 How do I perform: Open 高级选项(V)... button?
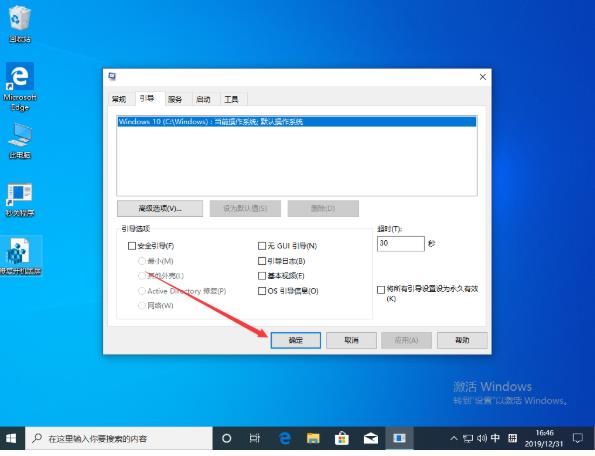tap(160, 208)
